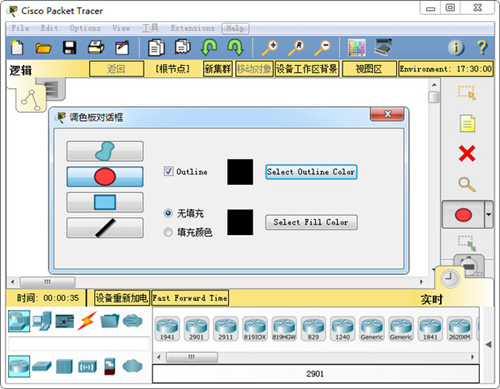Expand the drawing tool dropdown arrow
This screenshot has height=389, width=500.
point(489,215)
